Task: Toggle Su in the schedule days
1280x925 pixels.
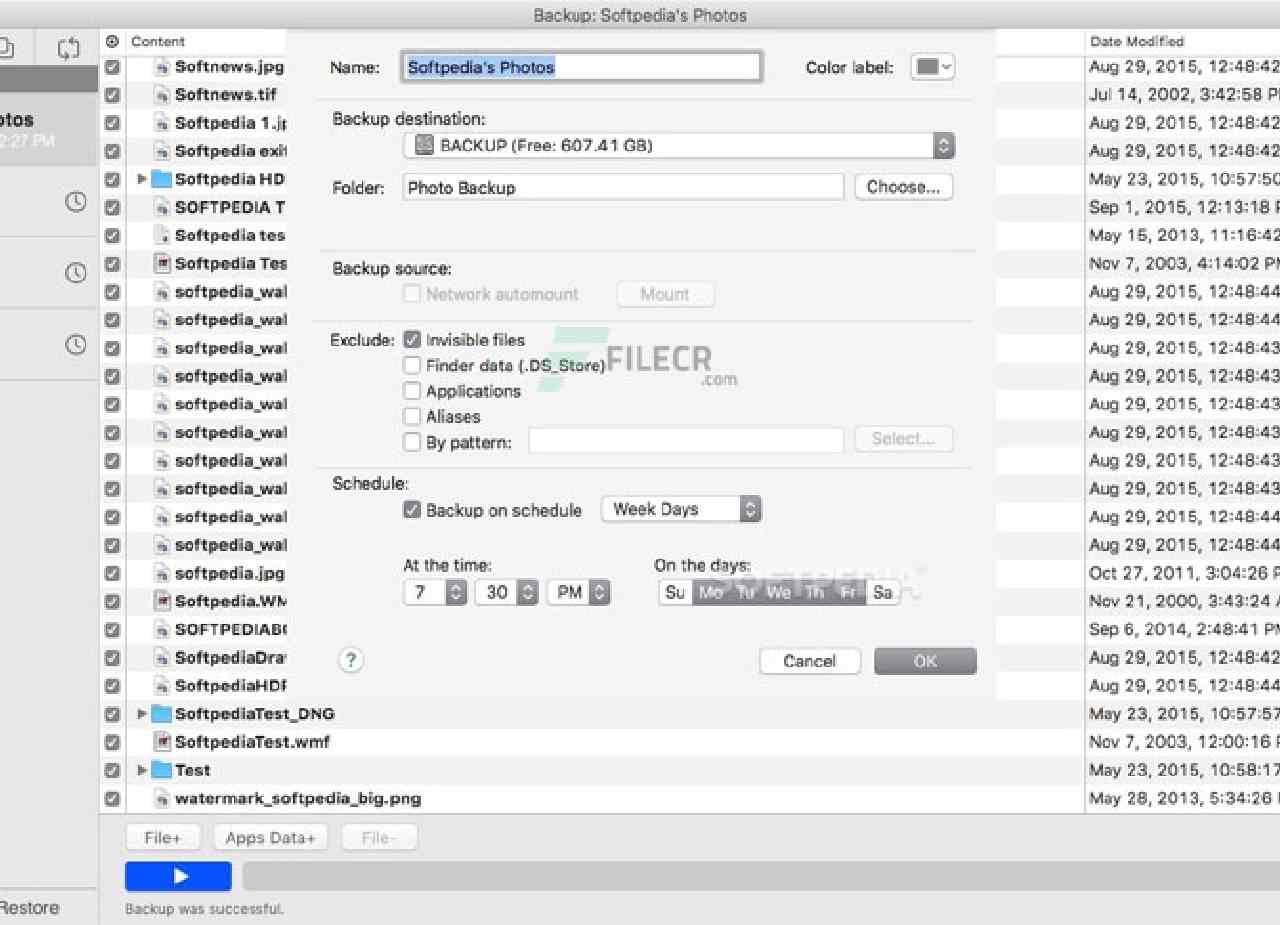Action: click(675, 592)
